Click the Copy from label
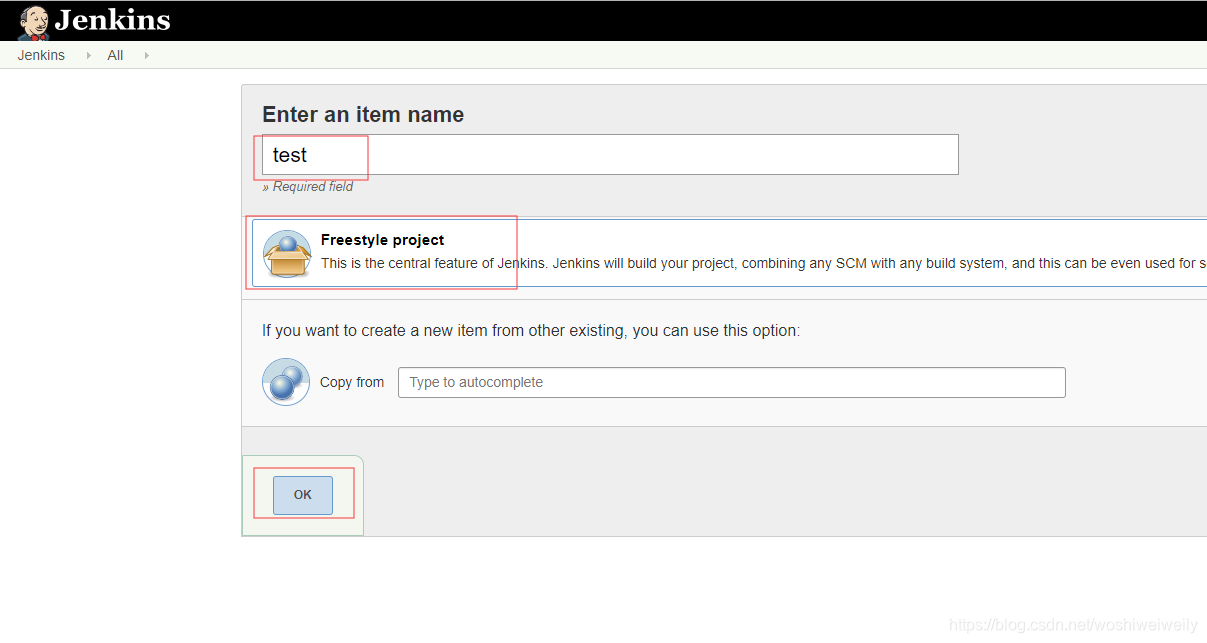The image size is (1207, 643). coord(352,382)
